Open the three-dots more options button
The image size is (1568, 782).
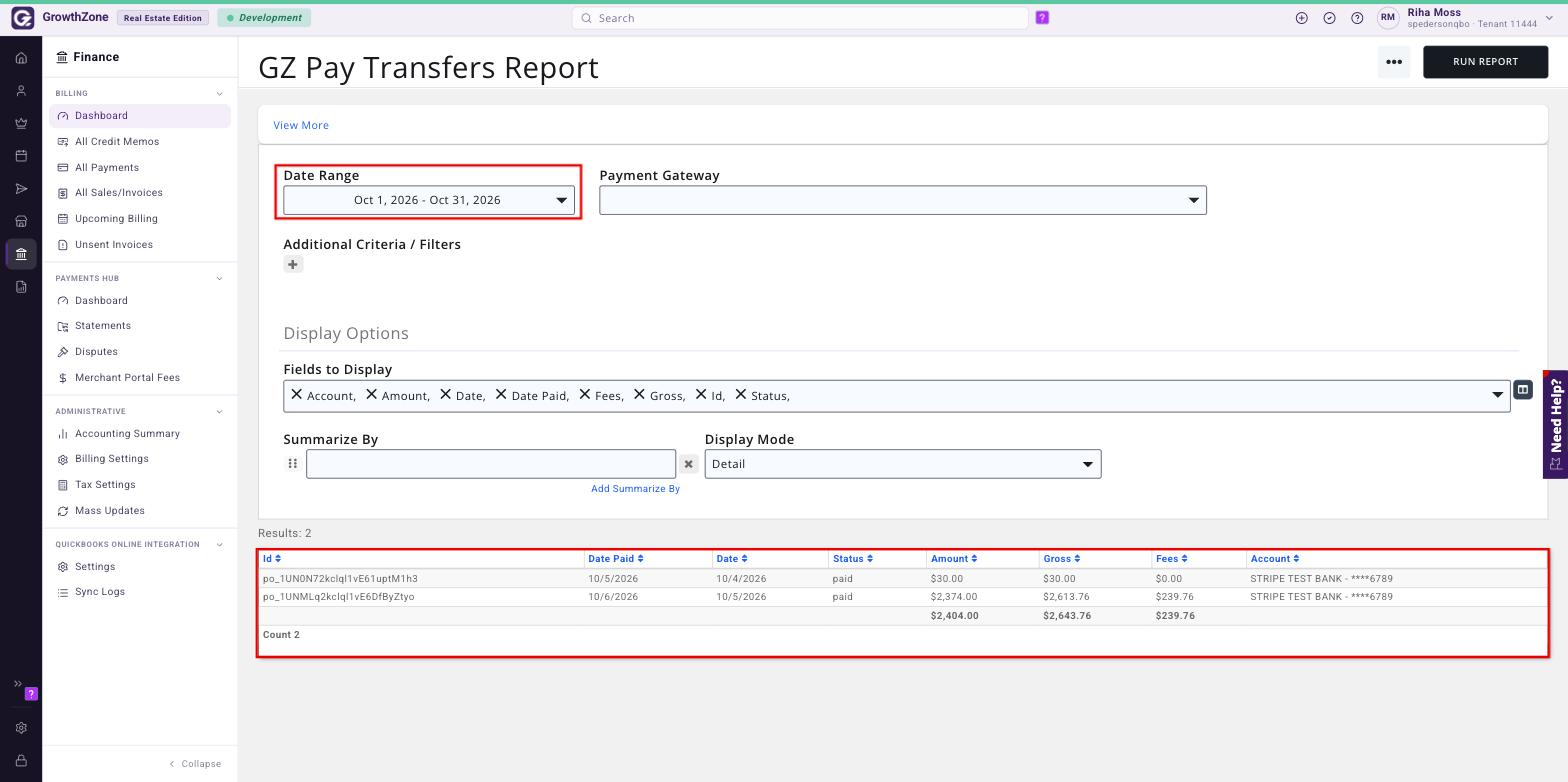point(1394,62)
